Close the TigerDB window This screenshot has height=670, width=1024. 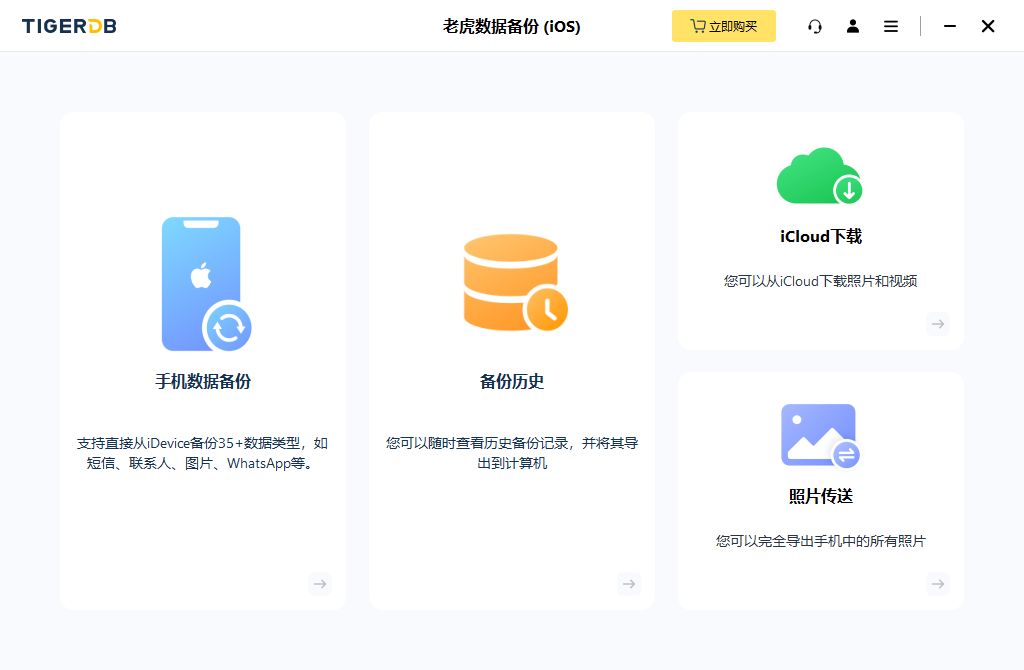click(988, 26)
